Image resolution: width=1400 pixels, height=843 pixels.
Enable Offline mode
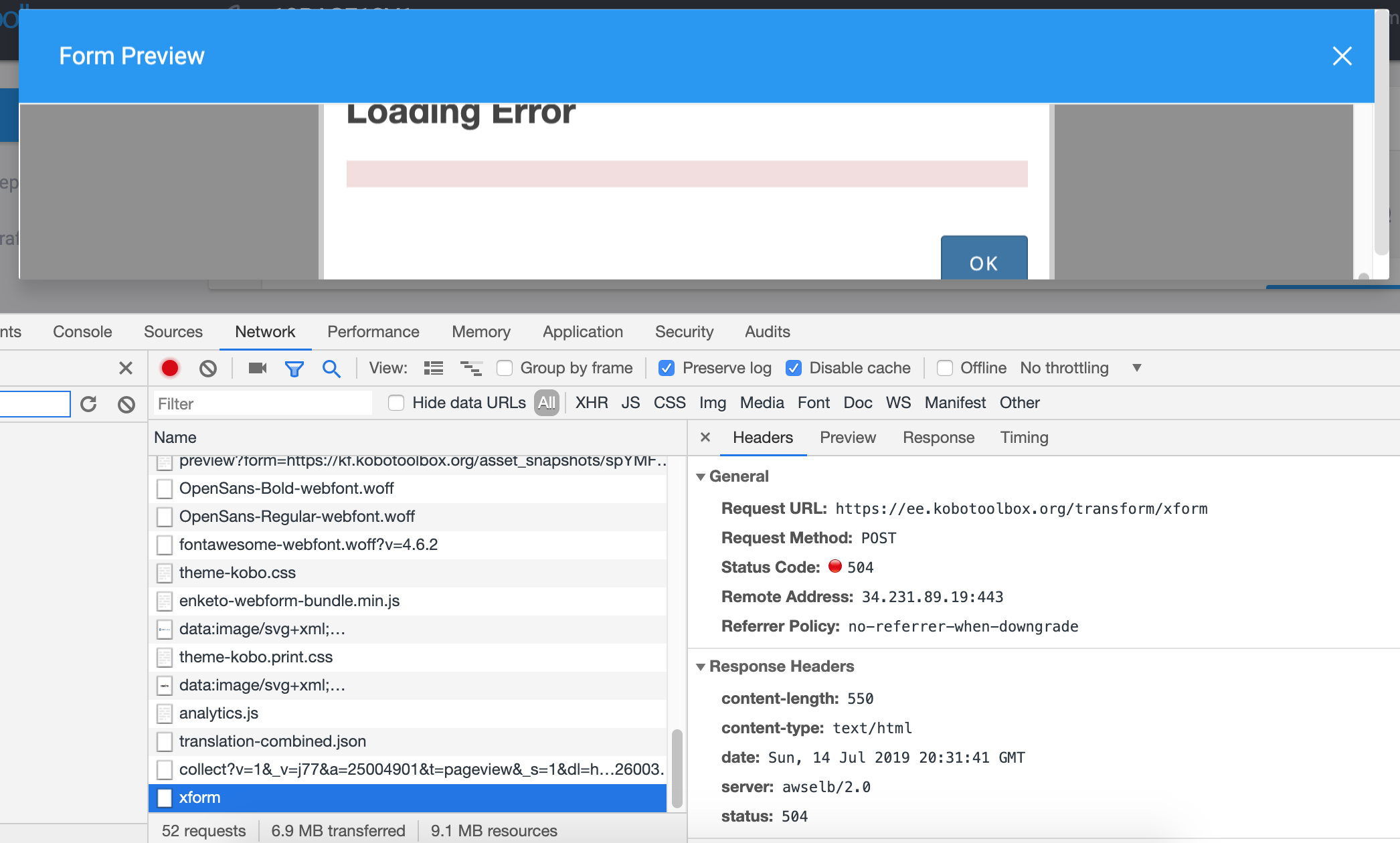coord(944,368)
